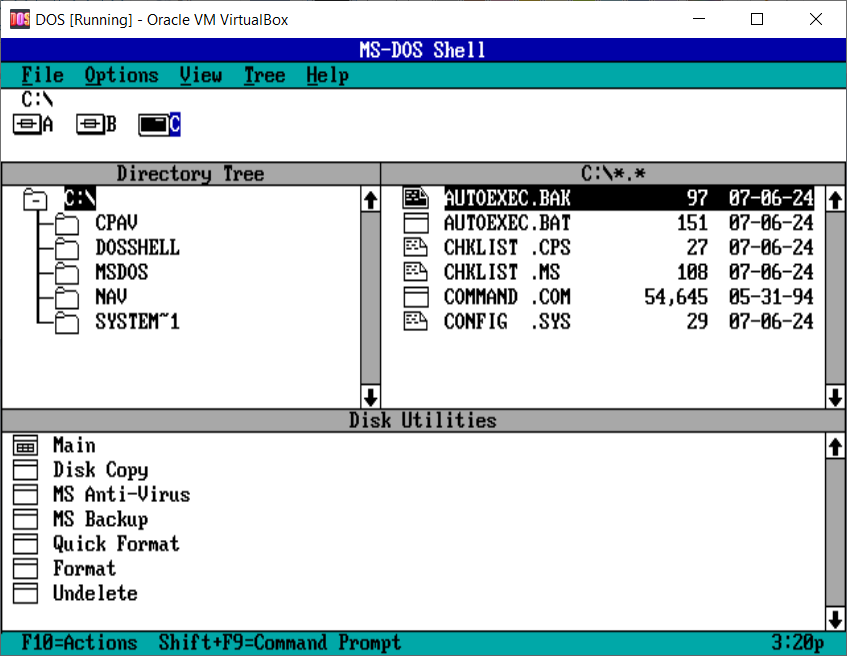Click file list scroll down arrow
This screenshot has height=656, width=847.
pos(835,397)
